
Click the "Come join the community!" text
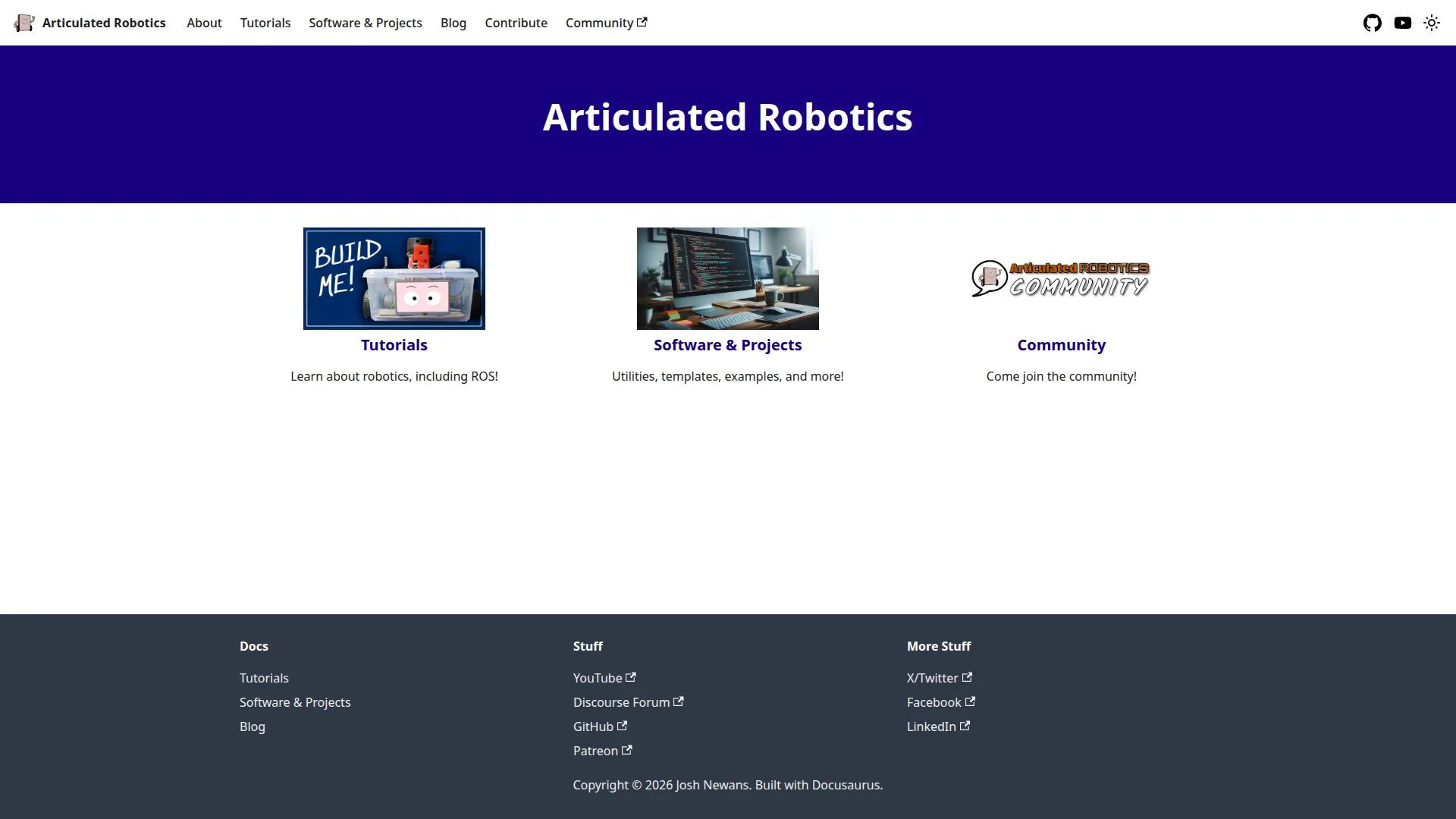1062,376
